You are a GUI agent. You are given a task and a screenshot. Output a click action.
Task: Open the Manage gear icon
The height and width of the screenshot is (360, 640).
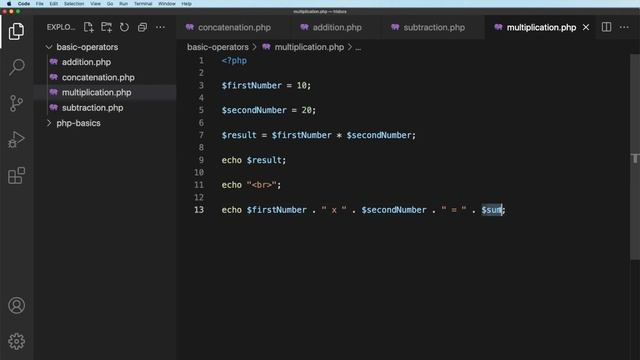pyautogui.click(x=16, y=341)
